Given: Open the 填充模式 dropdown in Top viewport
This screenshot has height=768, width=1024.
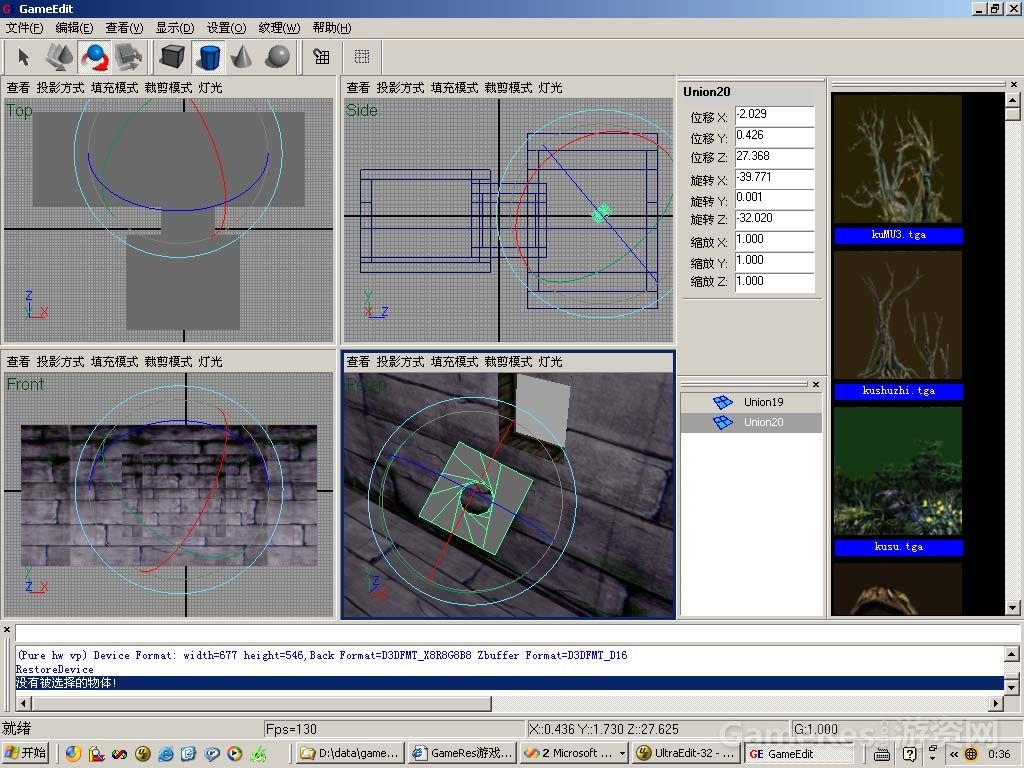Looking at the screenshot, I should coord(114,88).
